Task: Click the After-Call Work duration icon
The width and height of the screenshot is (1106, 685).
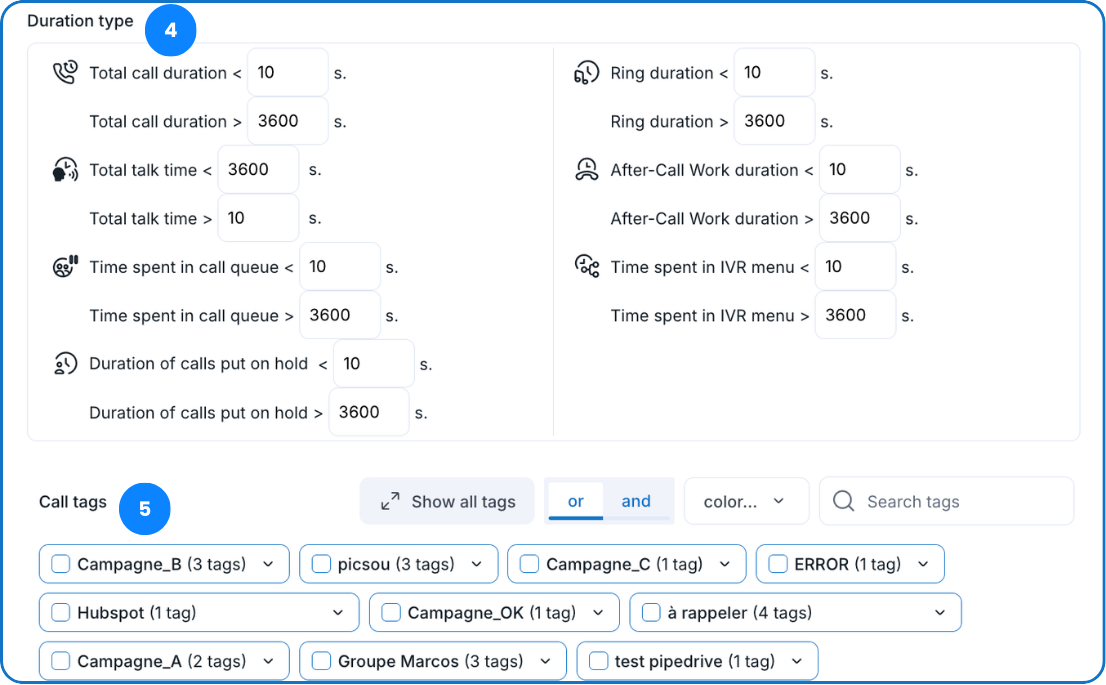Action: pos(586,170)
